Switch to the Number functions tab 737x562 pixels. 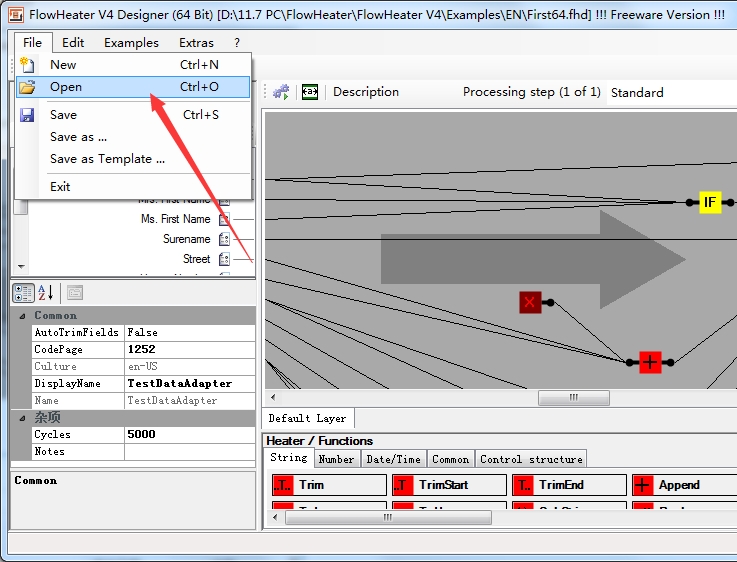(x=336, y=459)
